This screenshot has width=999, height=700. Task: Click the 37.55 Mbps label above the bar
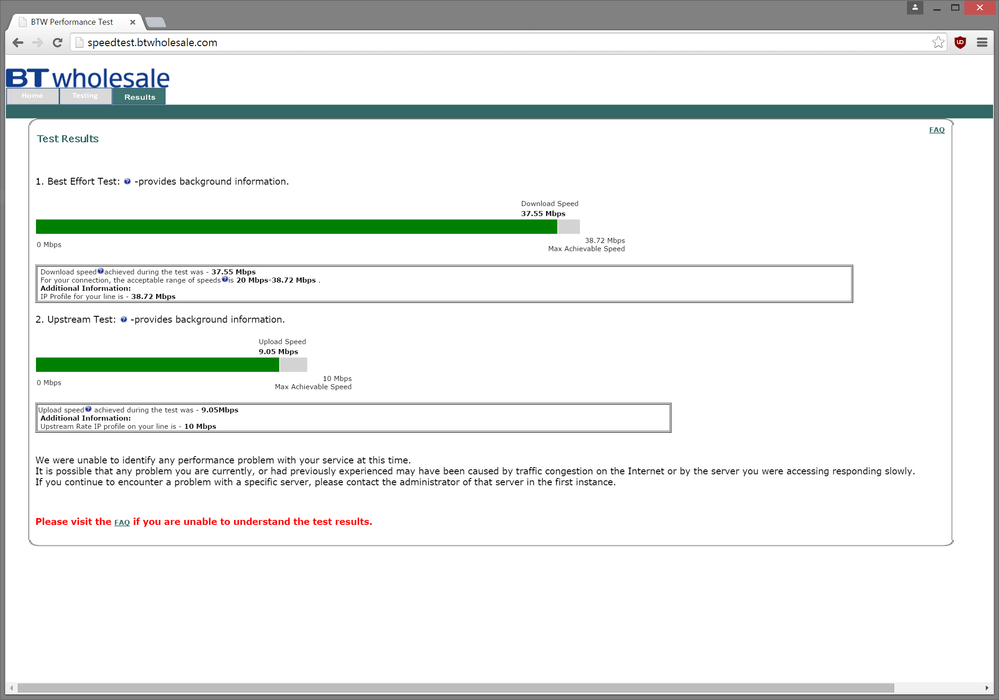[x=543, y=214]
